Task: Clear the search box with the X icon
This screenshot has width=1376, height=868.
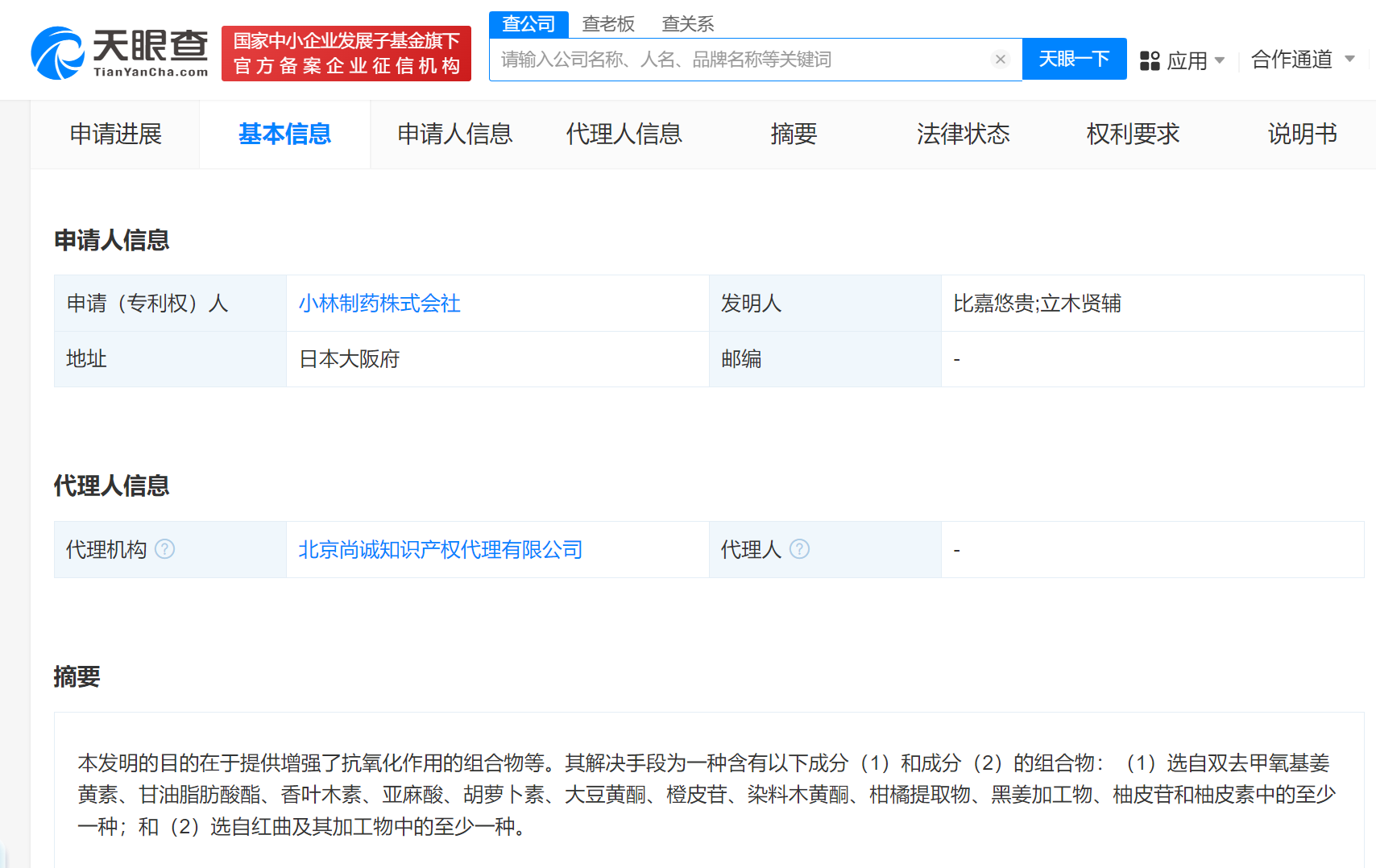Action: 1000,60
